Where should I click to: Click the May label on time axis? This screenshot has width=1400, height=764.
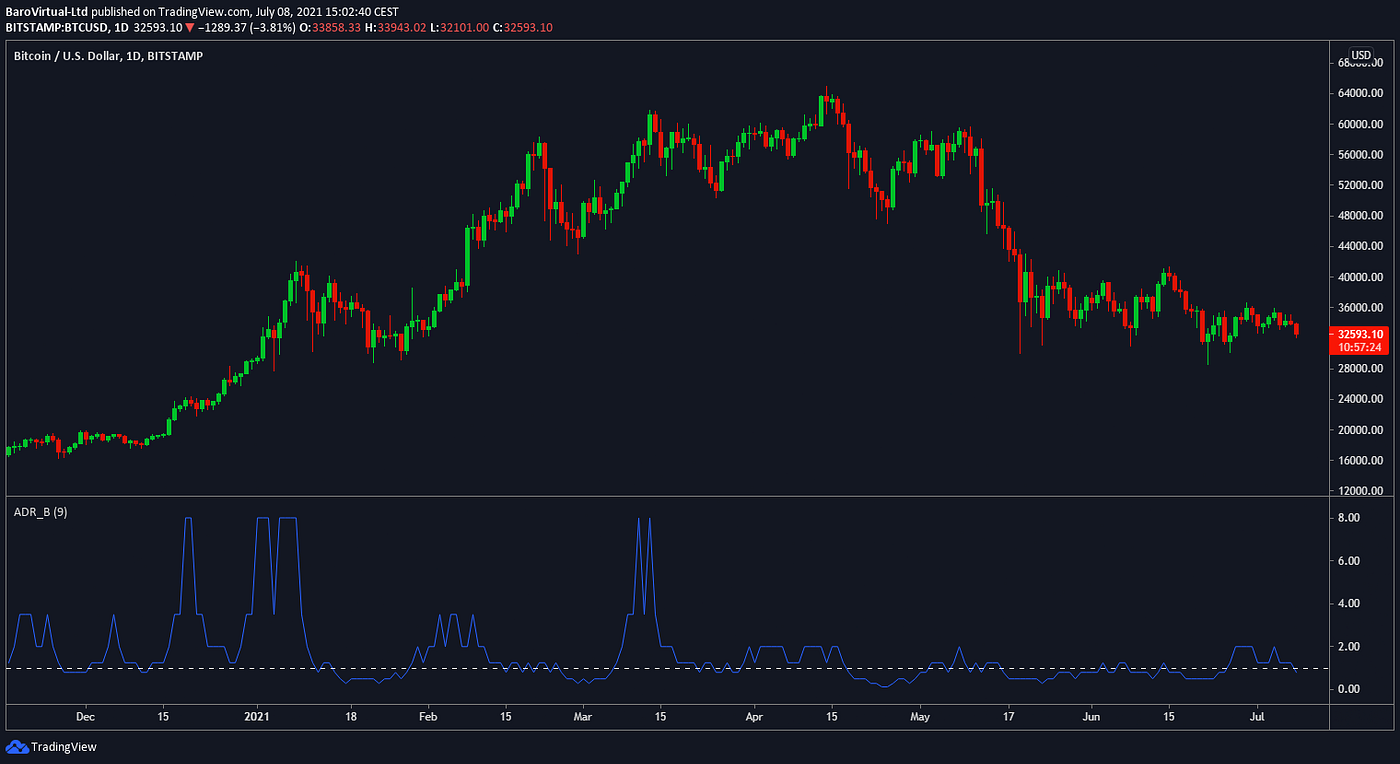(921, 717)
